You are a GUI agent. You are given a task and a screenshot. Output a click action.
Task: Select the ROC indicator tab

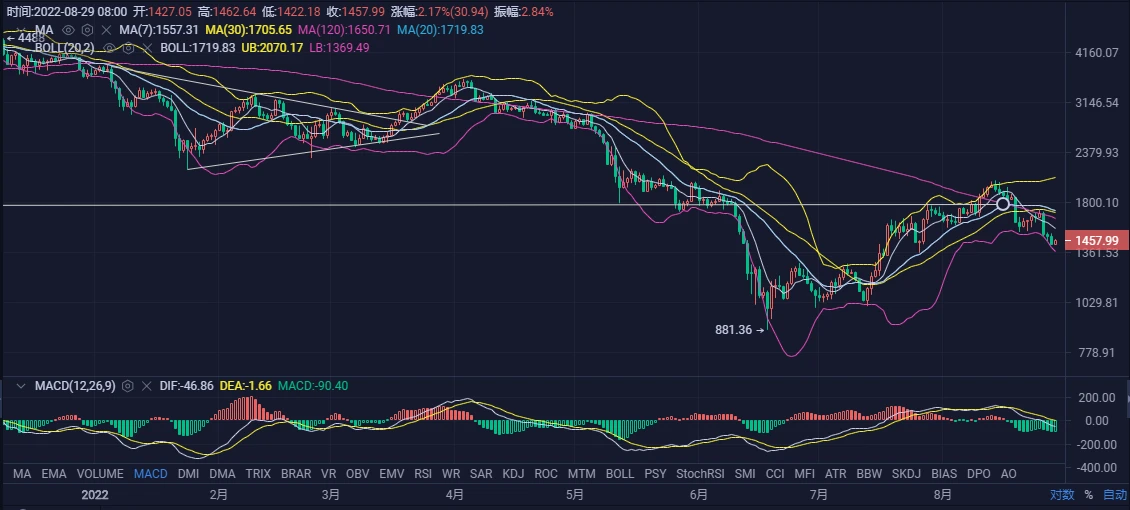click(x=546, y=474)
